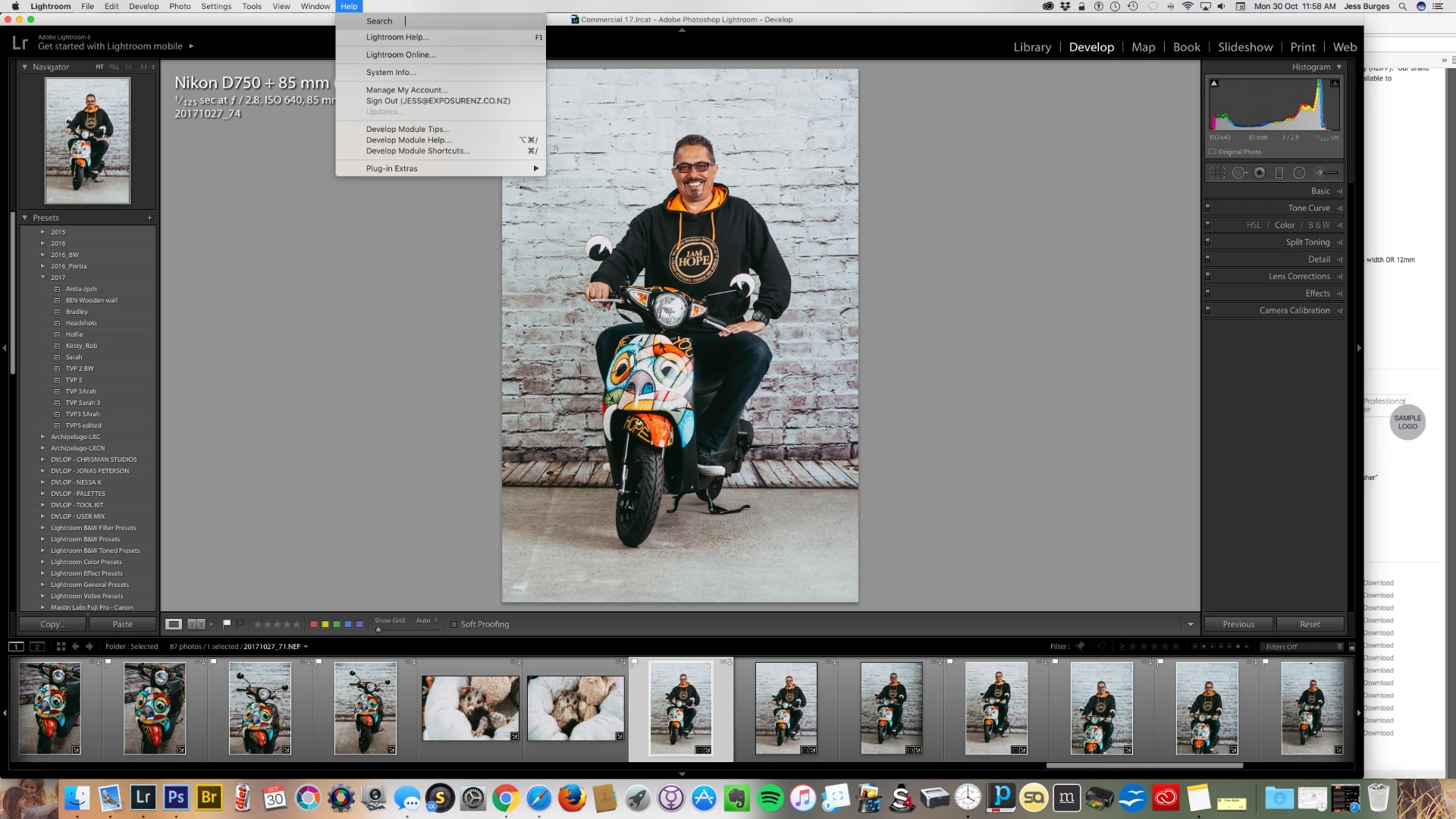Screen dimensions: 1456x819
Task: Apply the red color label swatch
Action: coord(314,624)
